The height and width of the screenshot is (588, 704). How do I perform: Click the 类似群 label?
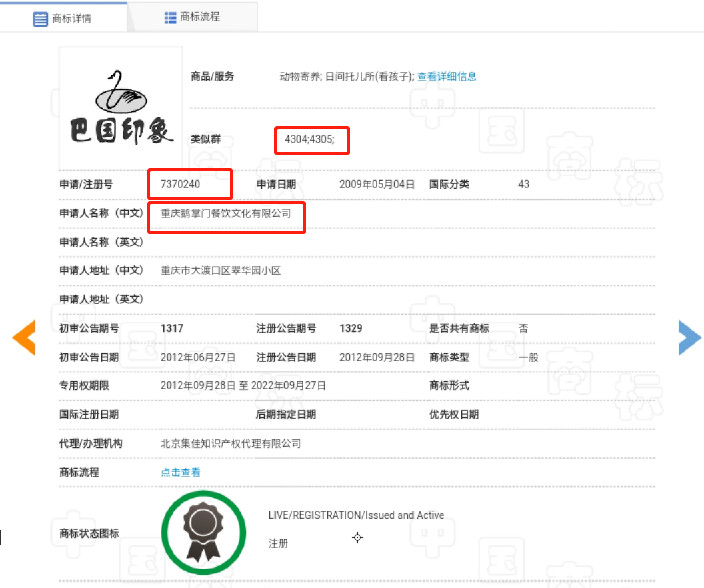206,139
